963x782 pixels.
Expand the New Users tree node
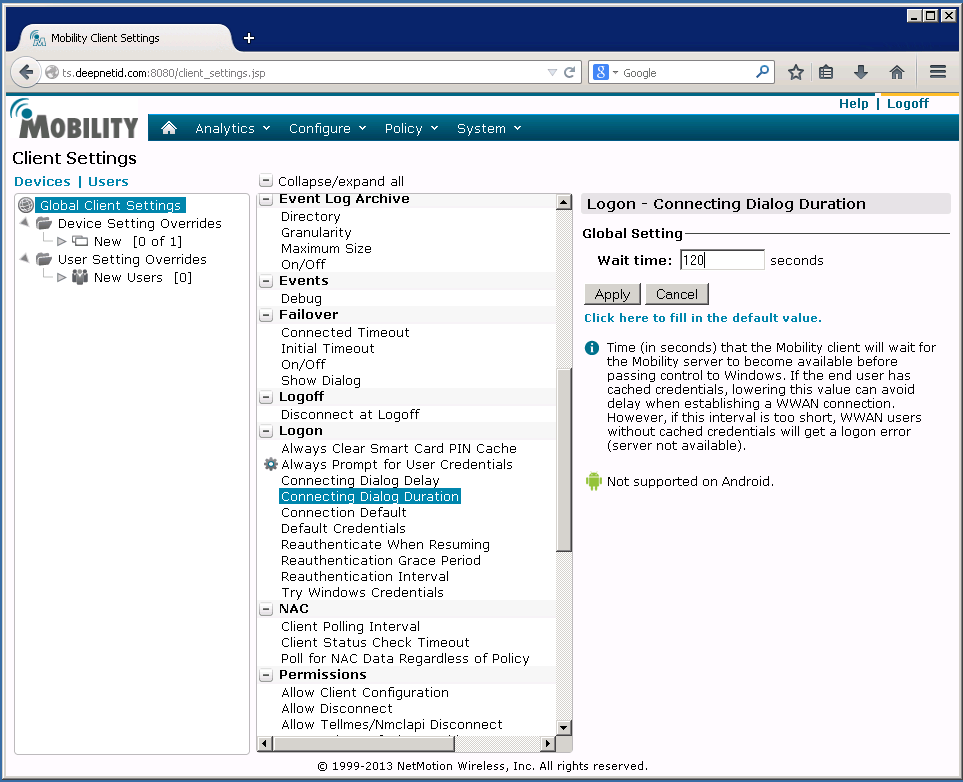tap(61, 277)
